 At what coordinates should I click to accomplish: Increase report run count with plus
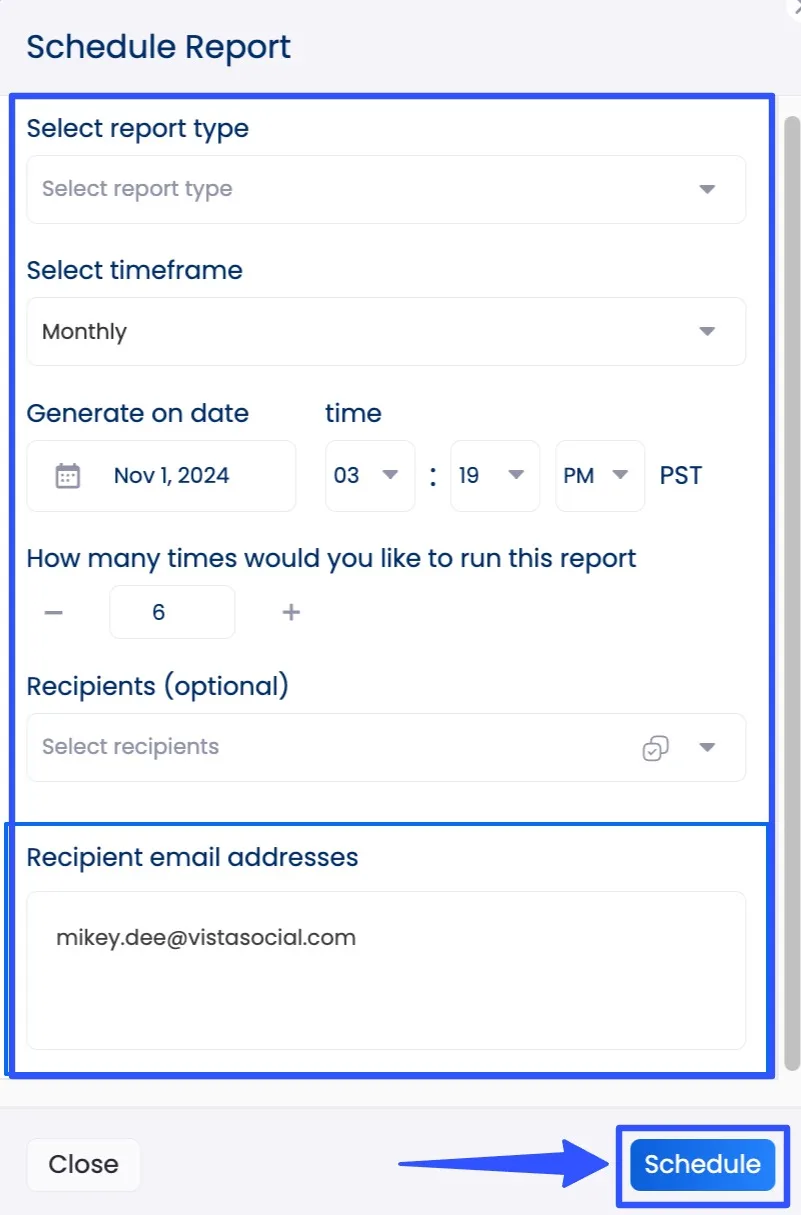point(291,612)
